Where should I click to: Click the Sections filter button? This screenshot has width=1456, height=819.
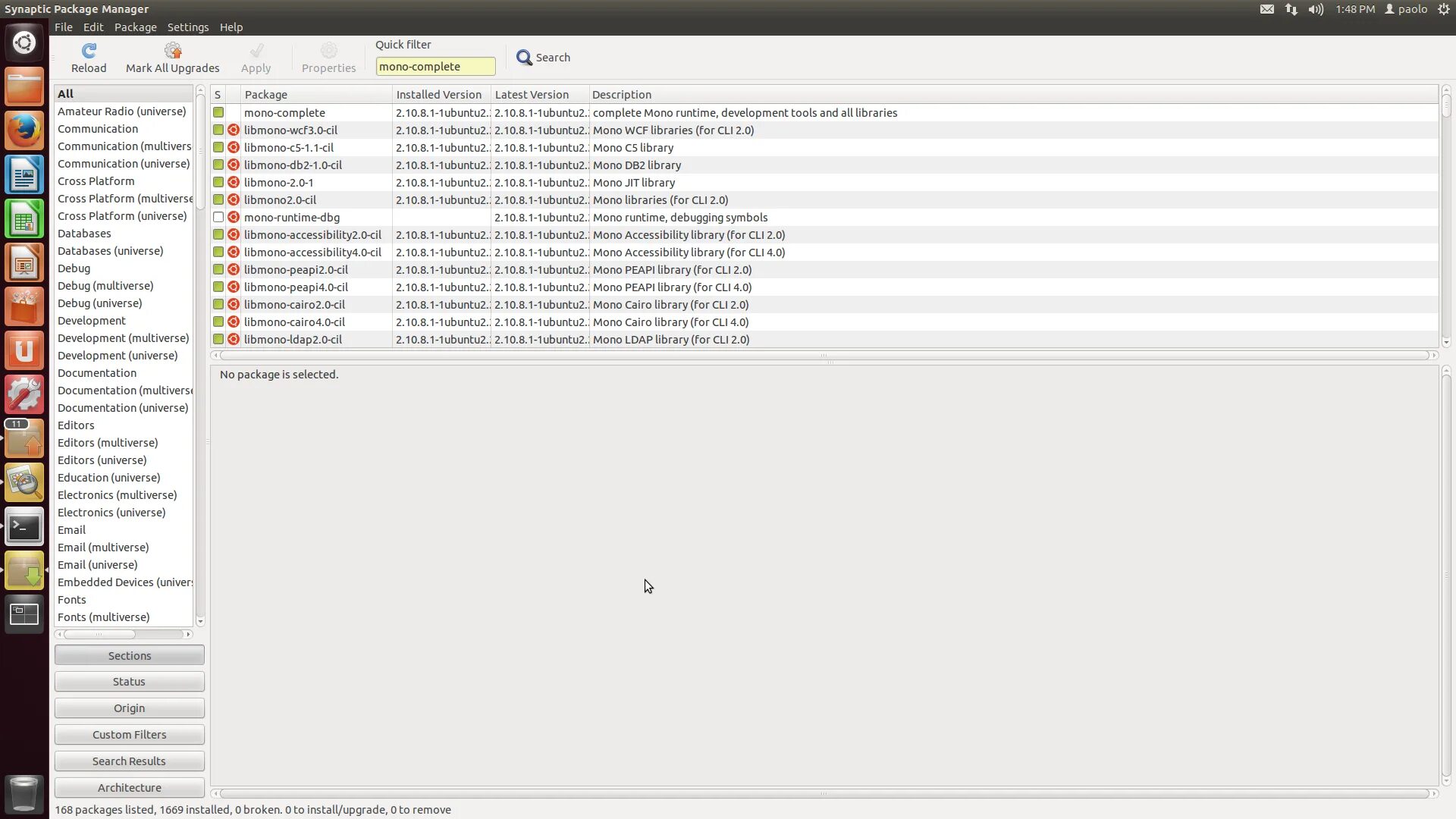[x=130, y=655]
